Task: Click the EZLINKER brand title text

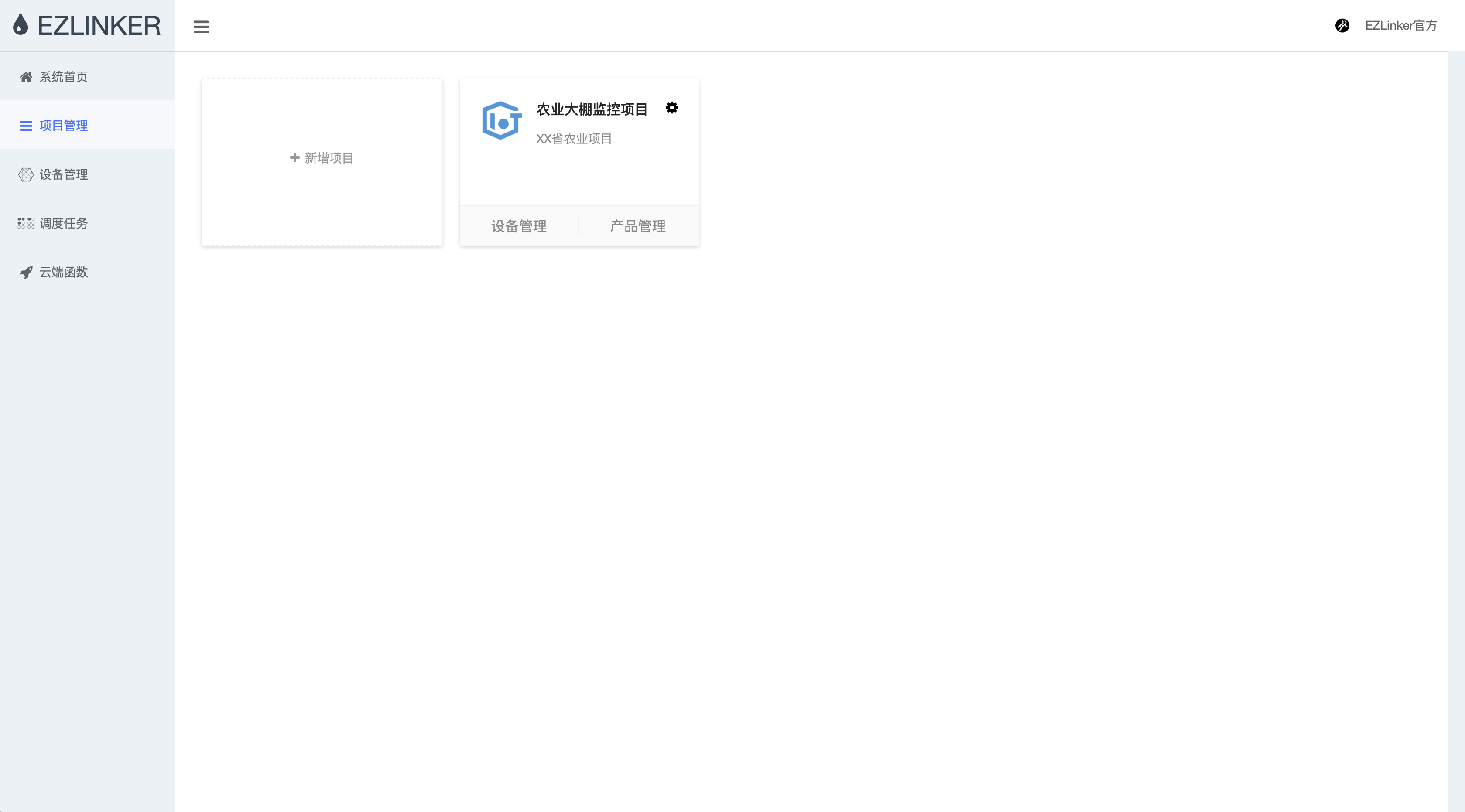Action: click(x=99, y=26)
